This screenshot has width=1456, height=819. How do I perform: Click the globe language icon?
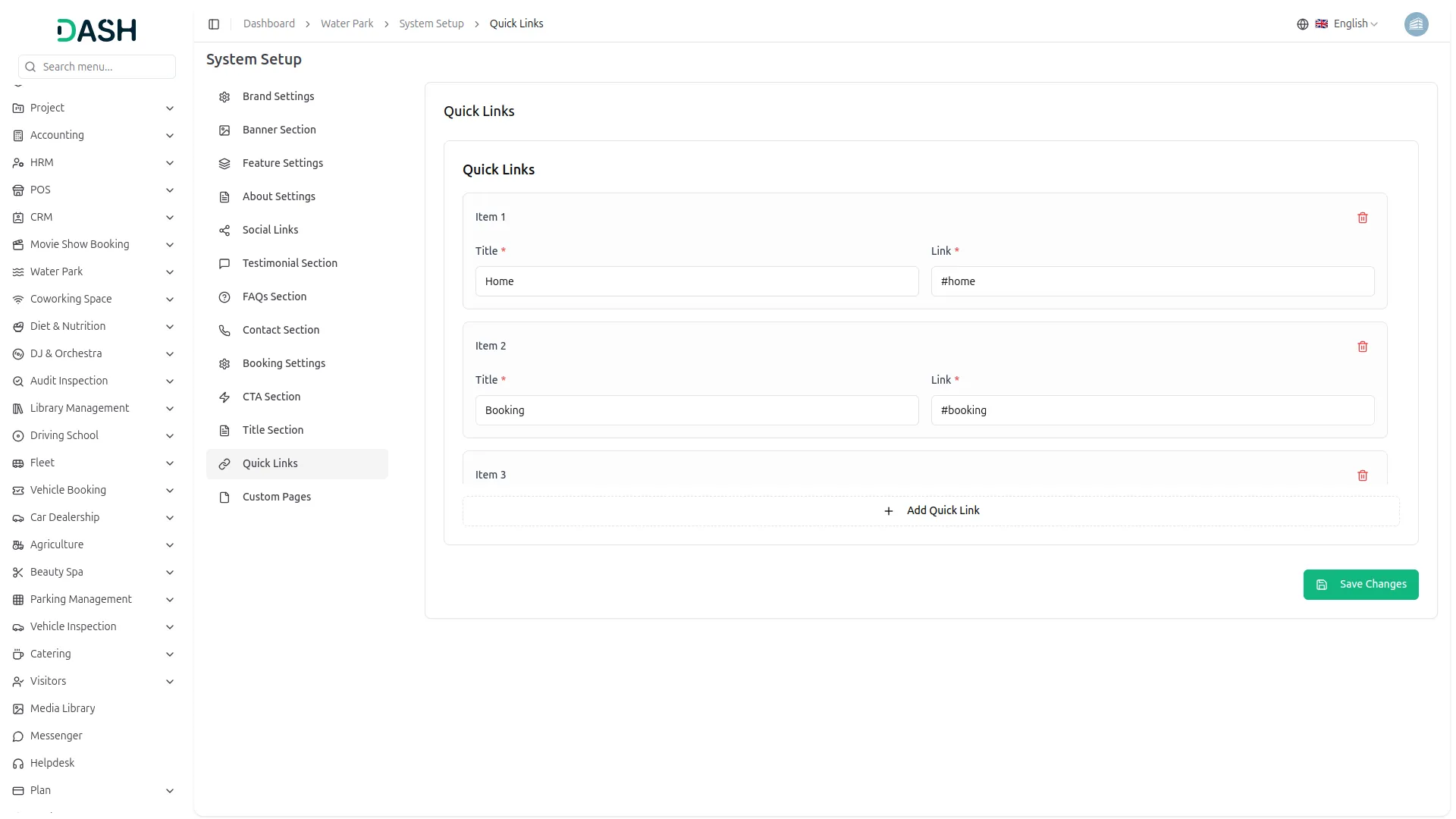1302,24
